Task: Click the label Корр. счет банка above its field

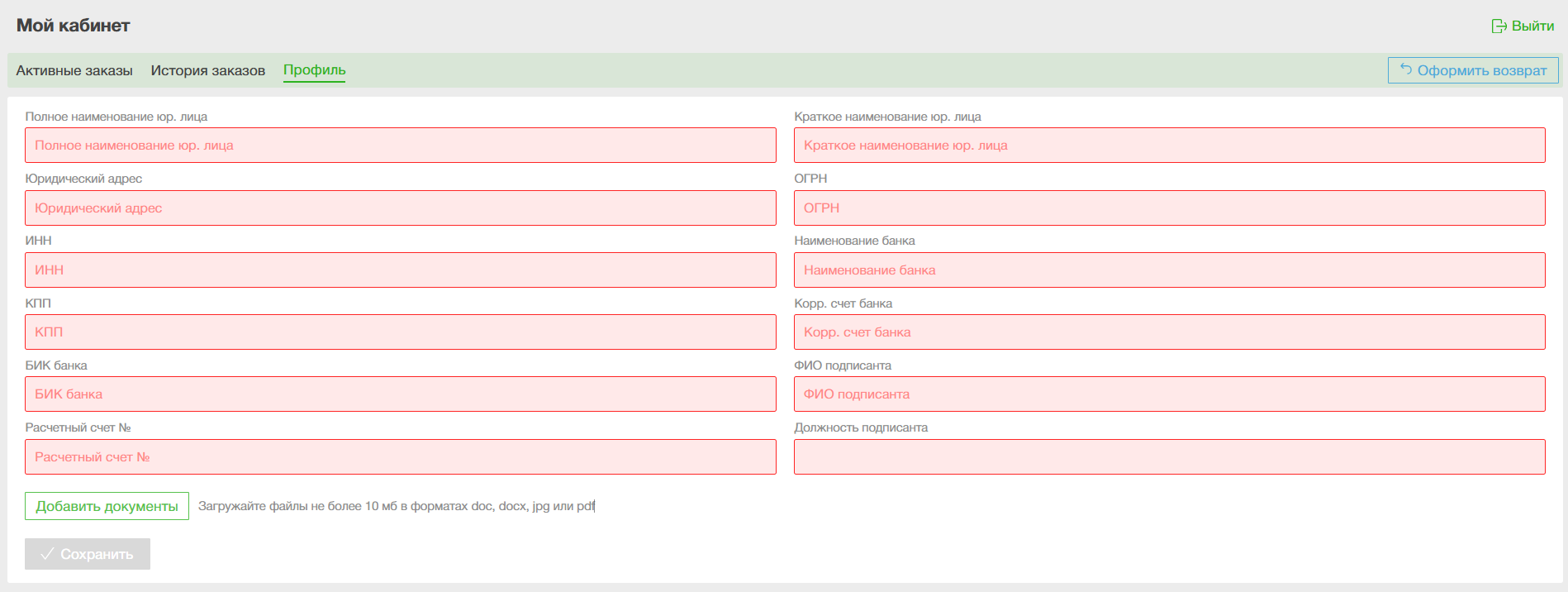Action: pyautogui.click(x=843, y=303)
